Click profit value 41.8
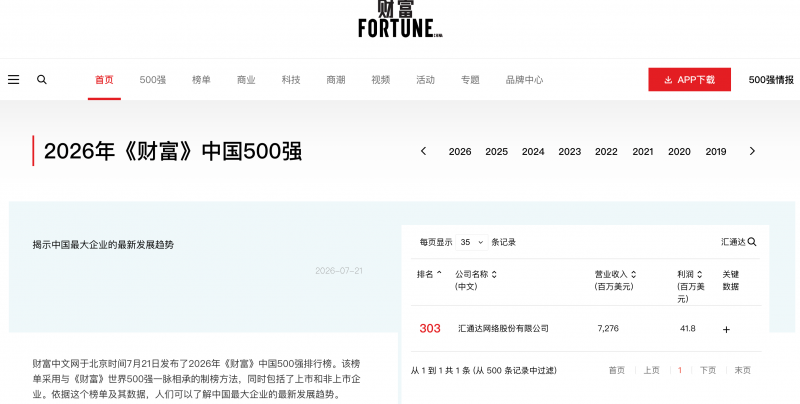 [688, 329]
